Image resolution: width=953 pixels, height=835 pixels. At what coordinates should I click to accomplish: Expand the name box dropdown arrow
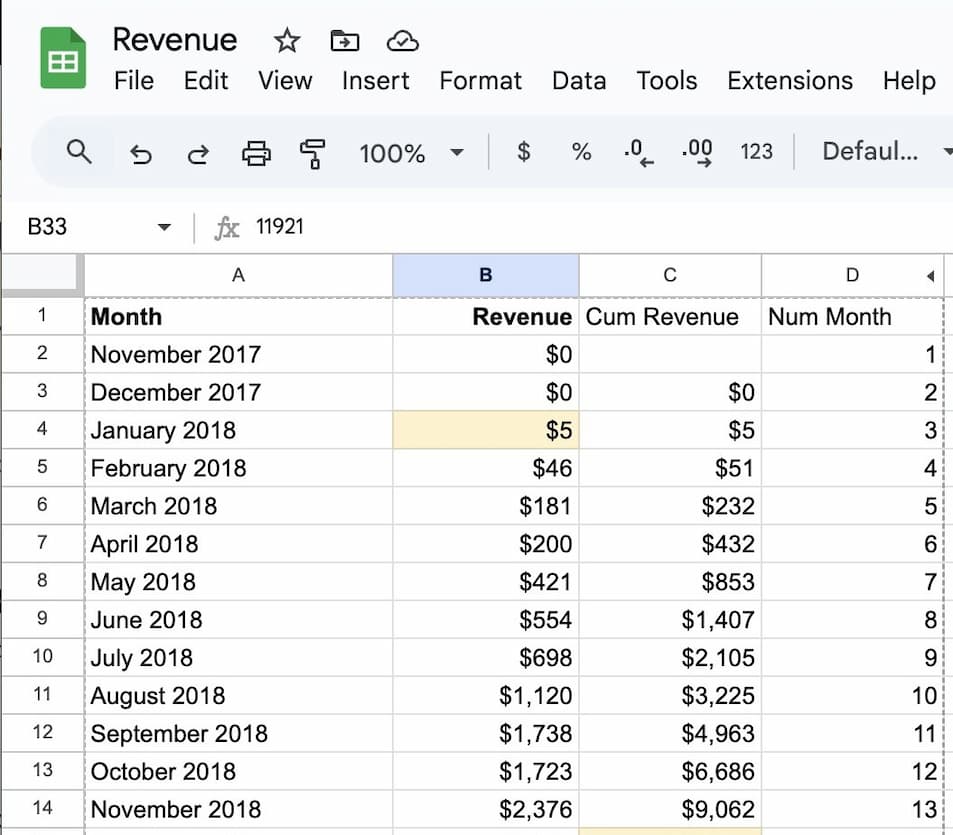click(165, 227)
